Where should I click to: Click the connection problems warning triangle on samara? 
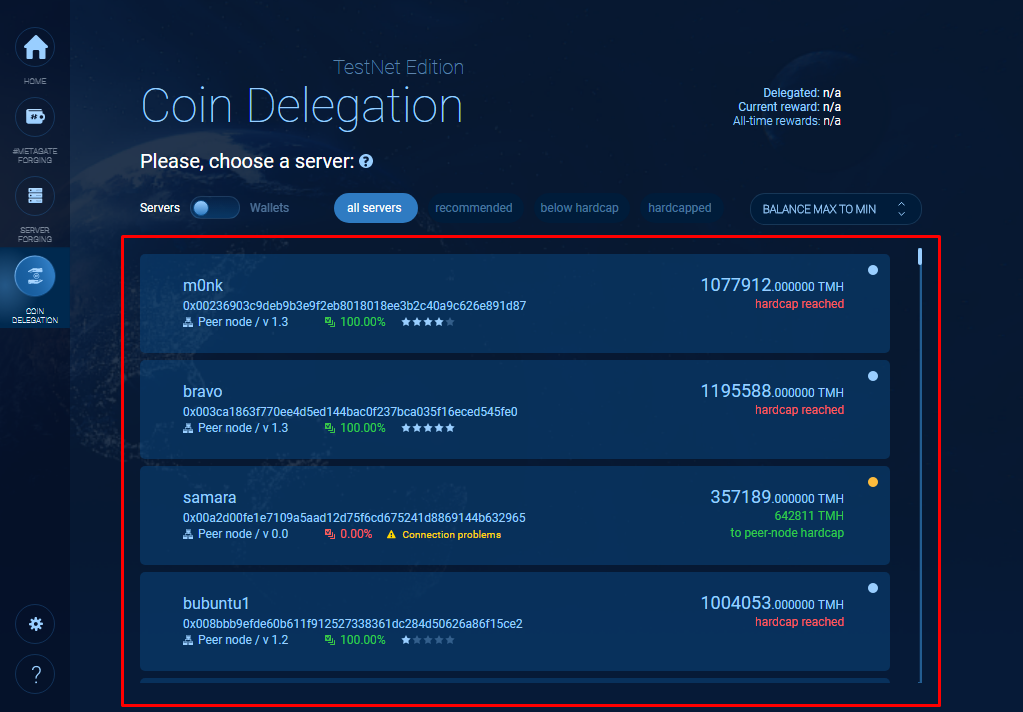pyautogui.click(x=391, y=534)
